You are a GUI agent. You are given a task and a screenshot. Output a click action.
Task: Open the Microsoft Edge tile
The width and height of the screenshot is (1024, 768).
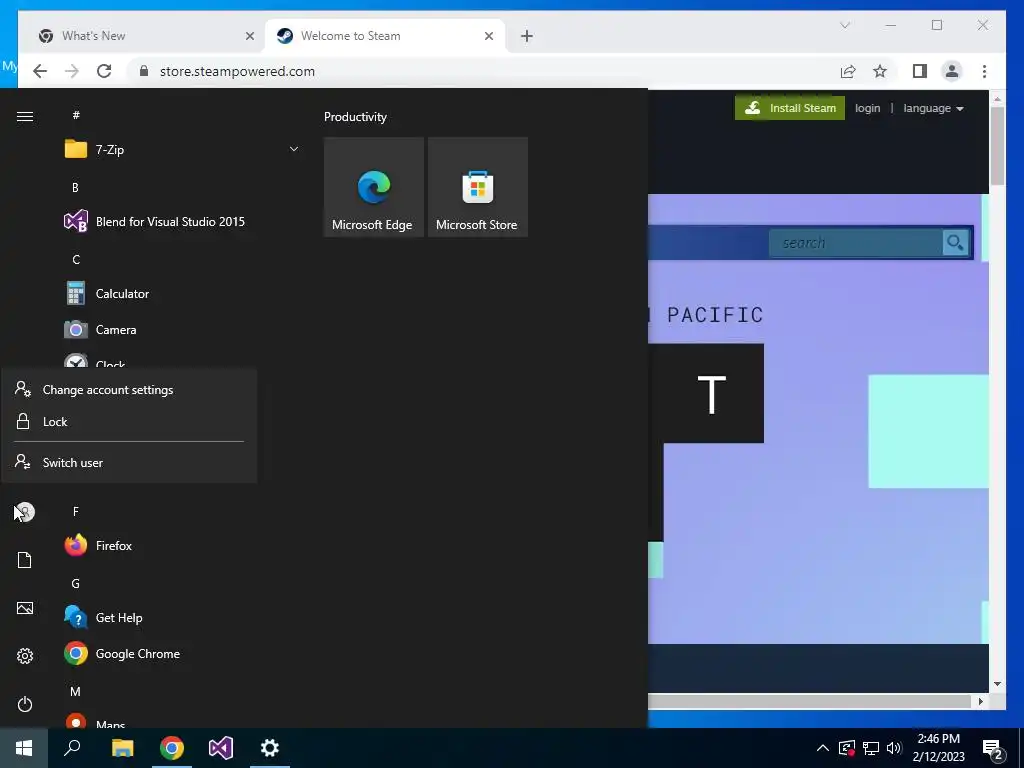[x=374, y=187]
